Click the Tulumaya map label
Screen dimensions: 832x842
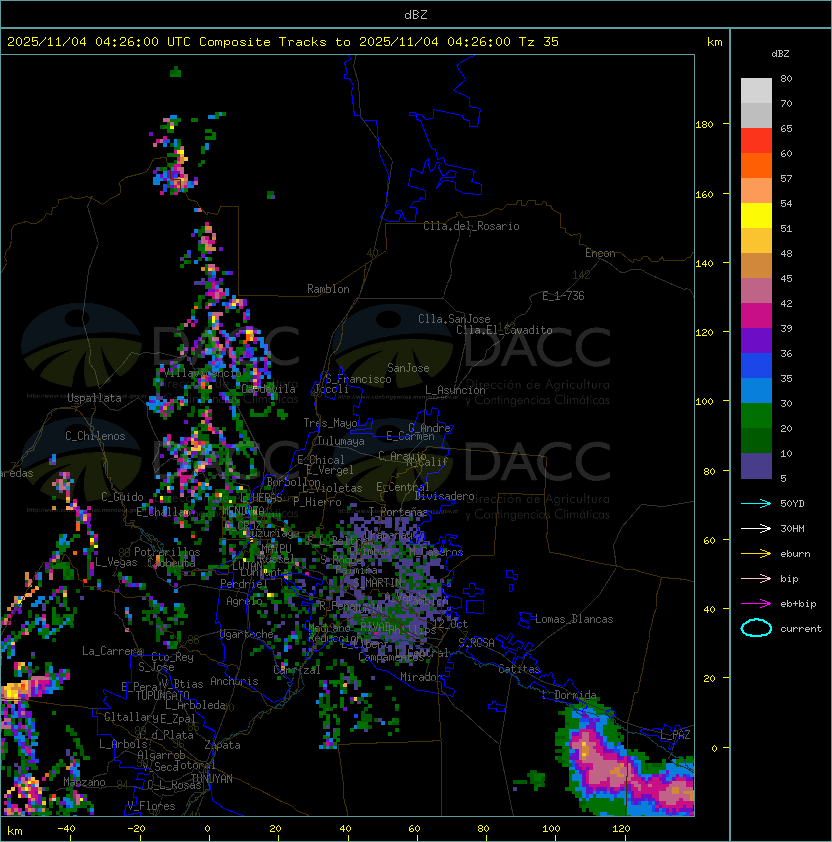[341, 441]
